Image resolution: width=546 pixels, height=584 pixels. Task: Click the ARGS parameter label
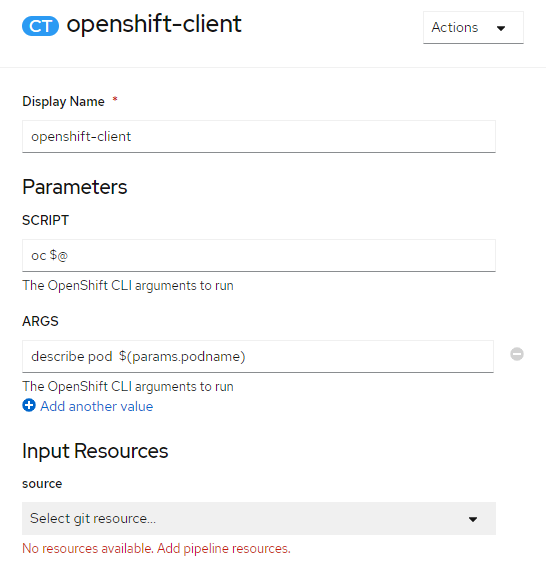coord(40,321)
